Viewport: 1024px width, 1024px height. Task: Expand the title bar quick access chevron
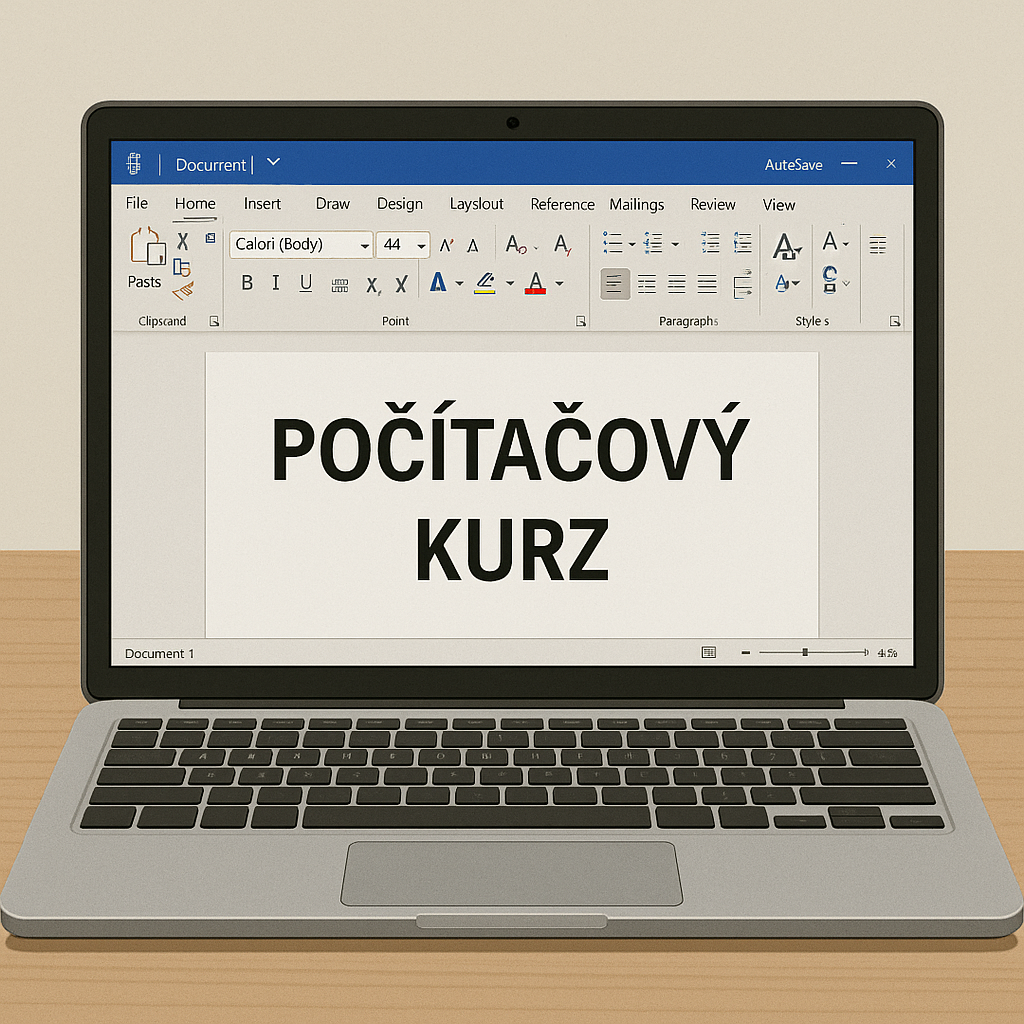274,163
